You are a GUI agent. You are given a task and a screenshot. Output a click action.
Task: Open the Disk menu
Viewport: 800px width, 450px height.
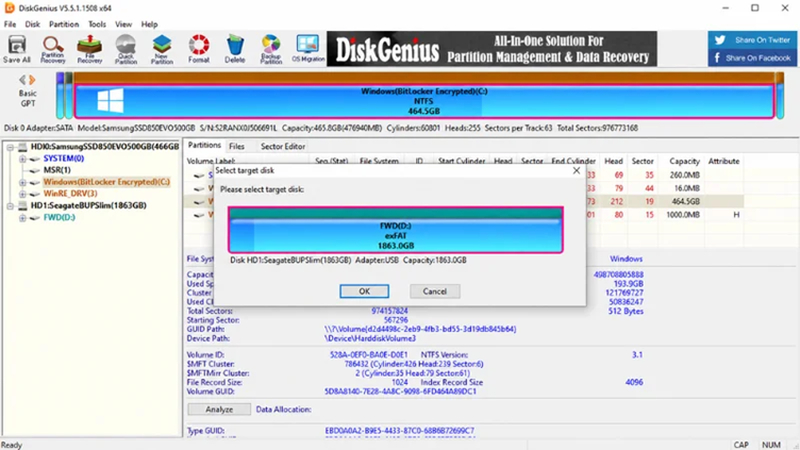(x=32, y=24)
